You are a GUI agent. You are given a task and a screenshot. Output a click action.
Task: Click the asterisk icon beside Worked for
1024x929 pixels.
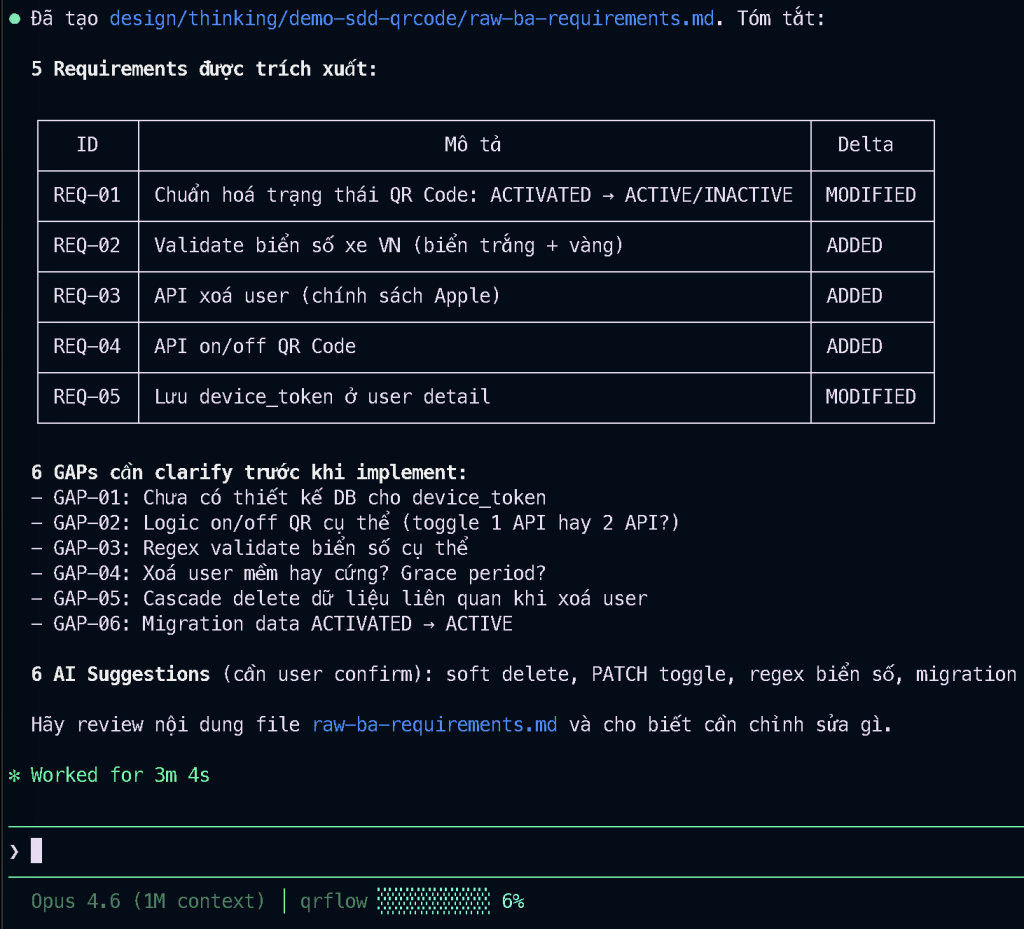[14, 776]
